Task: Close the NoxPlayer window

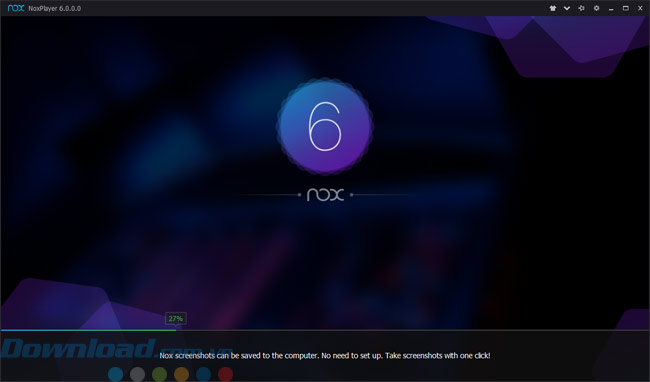Action: point(640,8)
